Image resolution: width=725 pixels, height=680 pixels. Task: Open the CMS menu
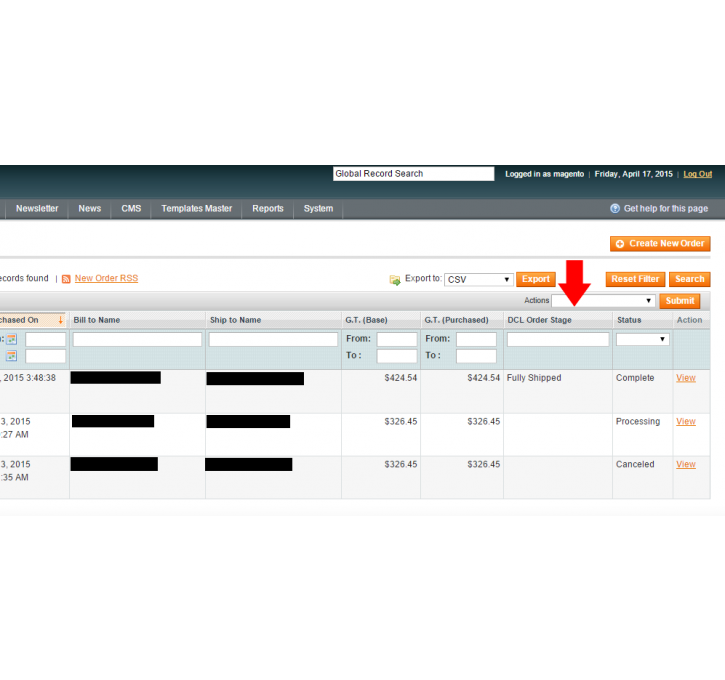(x=131, y=209)
